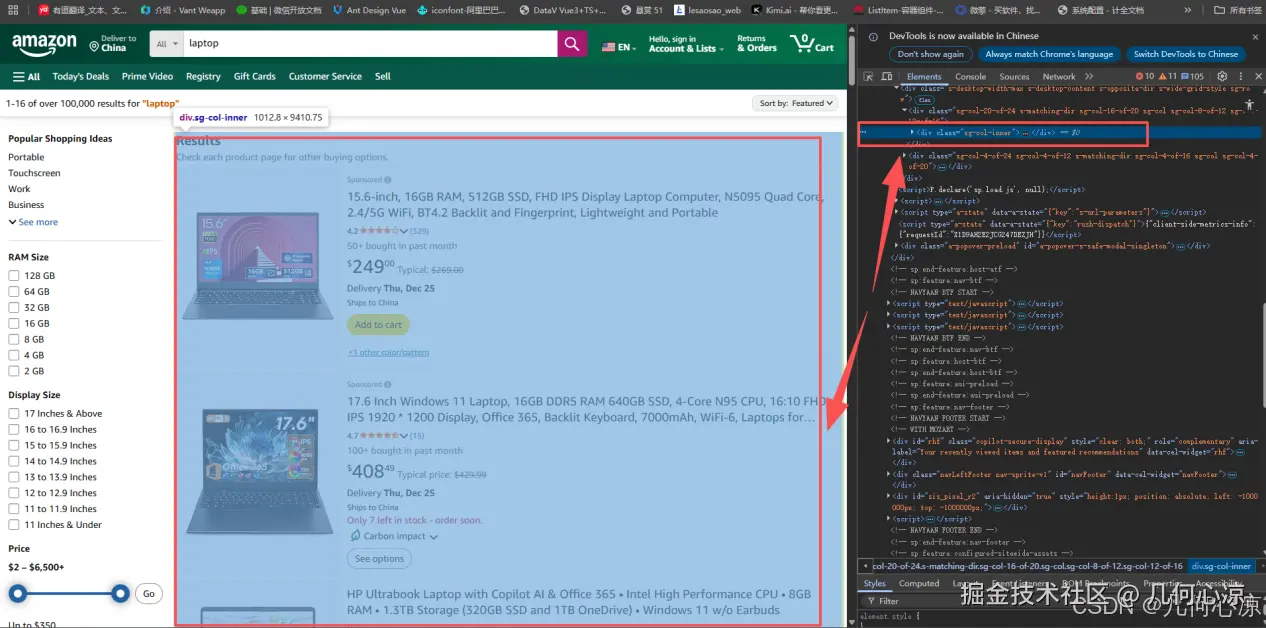Open the lesaosao_web bookmark
Image resolution: width=1266 pixels, height=628 pixels.
[707, 10]
